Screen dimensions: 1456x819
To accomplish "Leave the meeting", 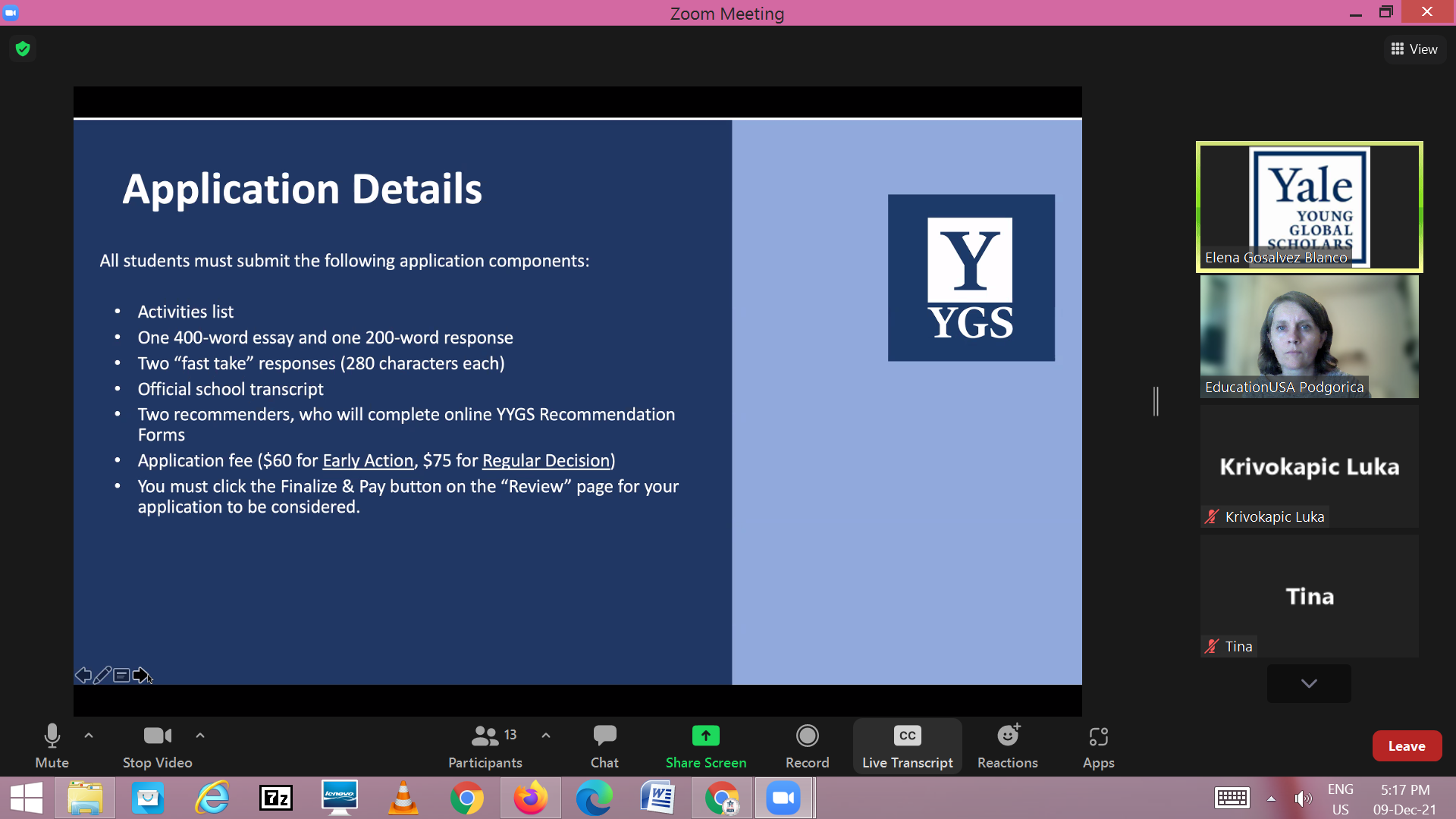I will [1407, 746].
